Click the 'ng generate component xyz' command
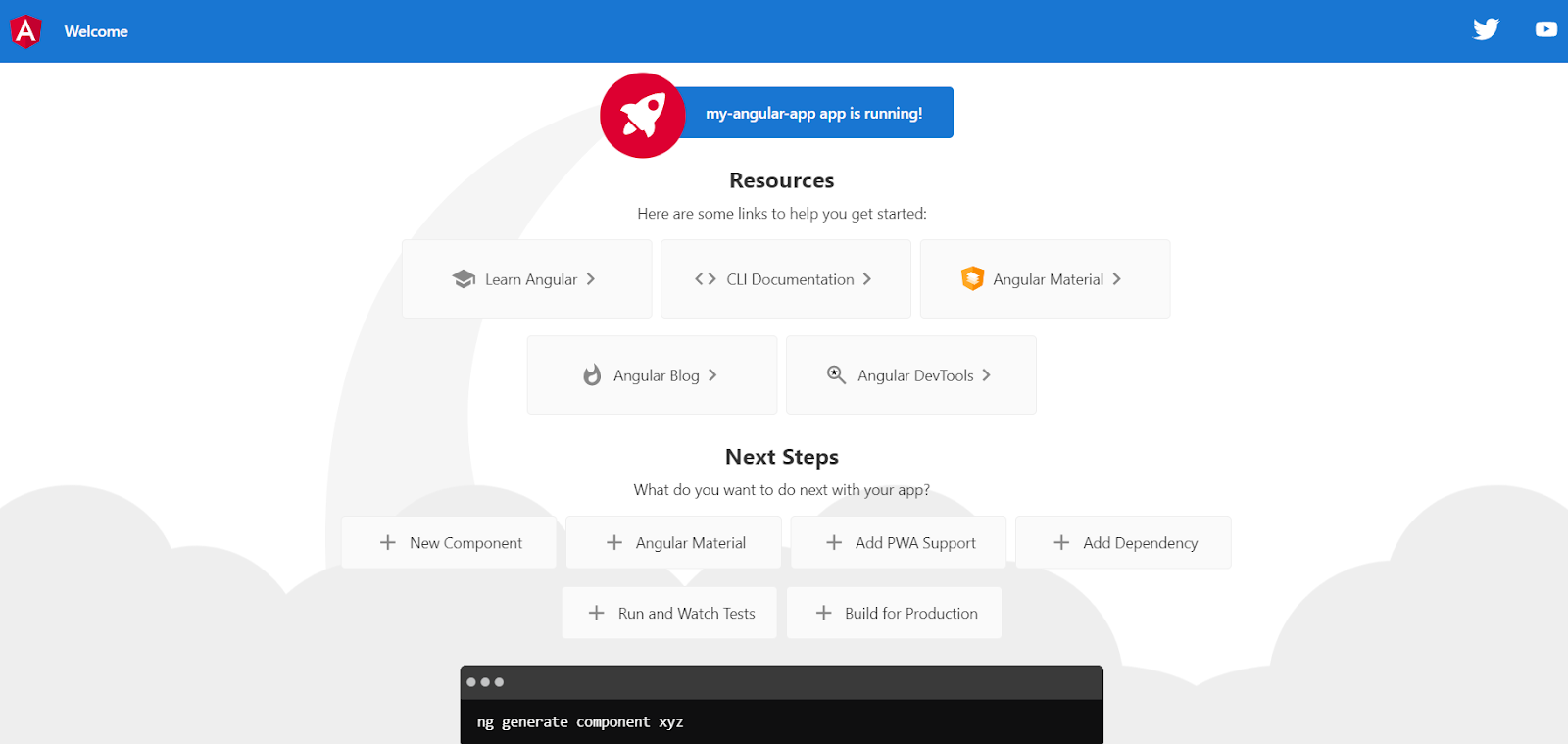The width and height of the screenshot is (1568, 744). point(580,722)
